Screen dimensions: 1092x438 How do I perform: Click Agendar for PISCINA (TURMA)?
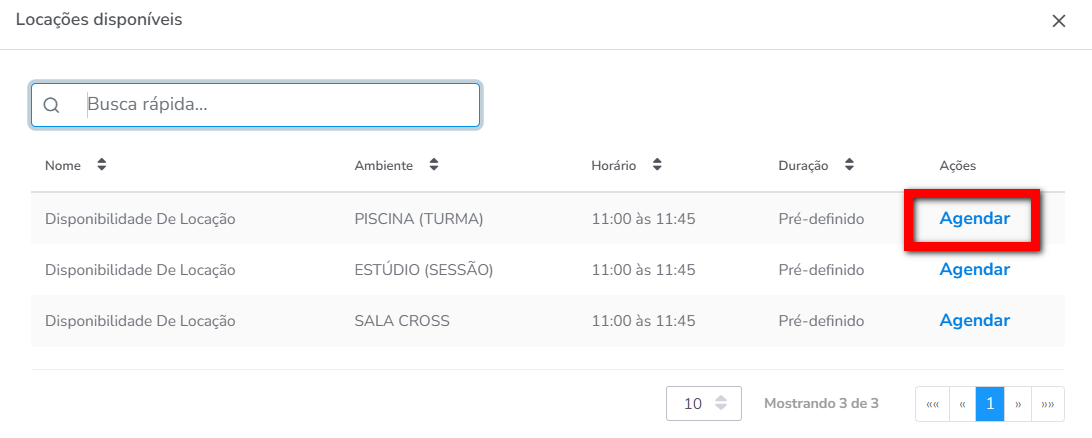click(974, 218)
